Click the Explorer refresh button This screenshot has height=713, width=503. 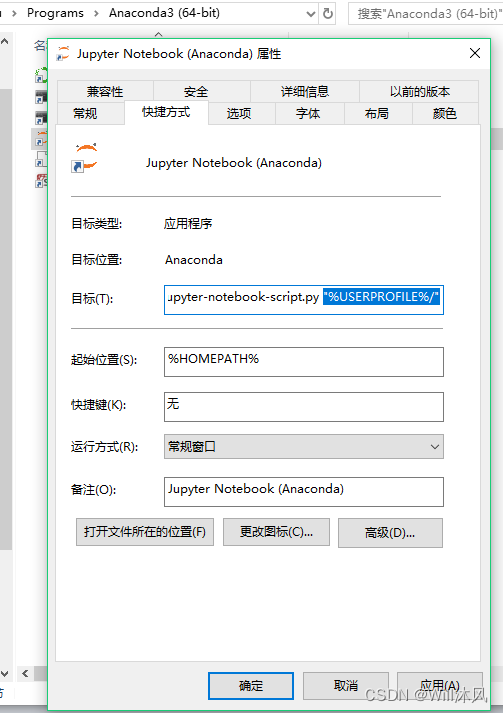(x=327, y=14)
